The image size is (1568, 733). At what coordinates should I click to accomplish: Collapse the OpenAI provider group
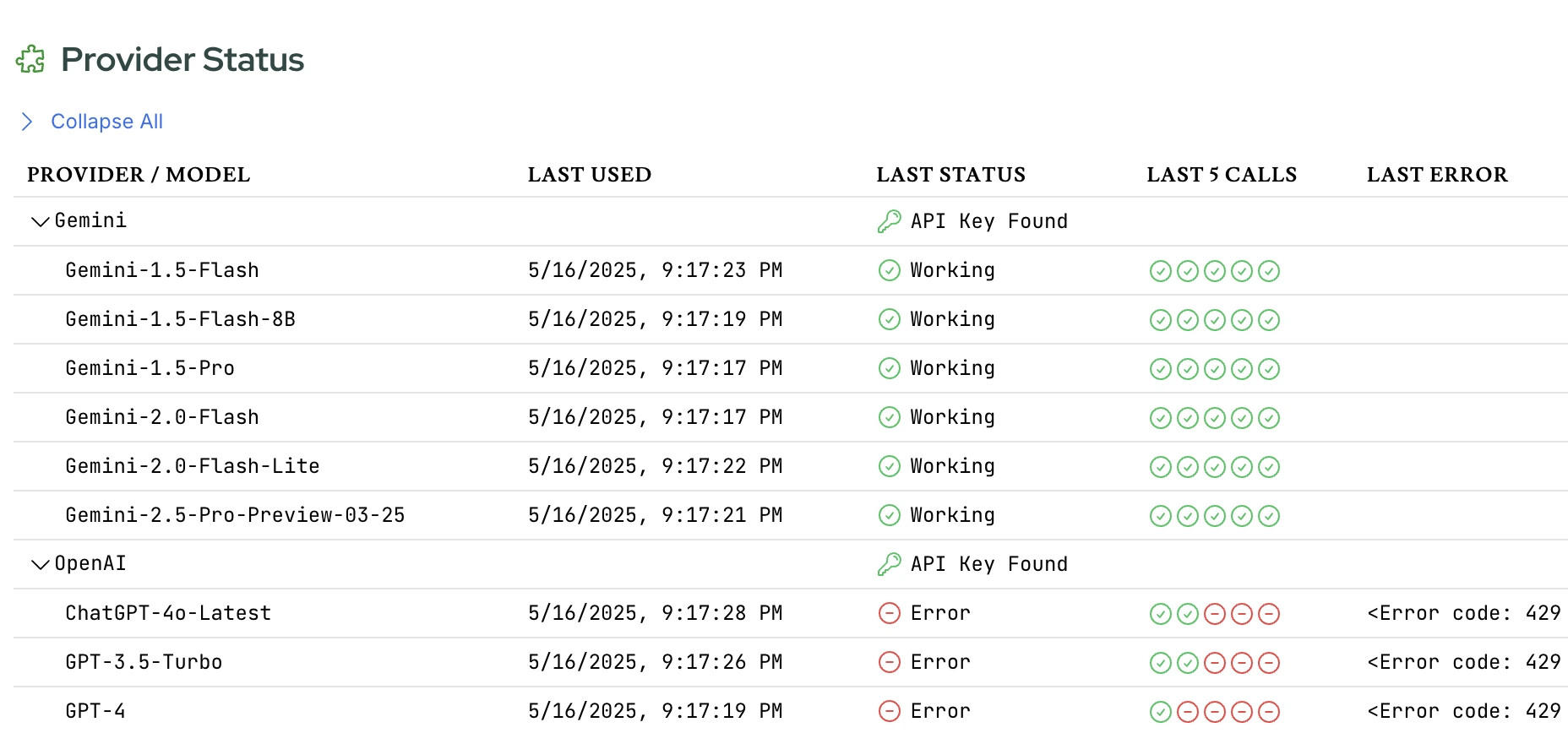click(x=40, y=565)
